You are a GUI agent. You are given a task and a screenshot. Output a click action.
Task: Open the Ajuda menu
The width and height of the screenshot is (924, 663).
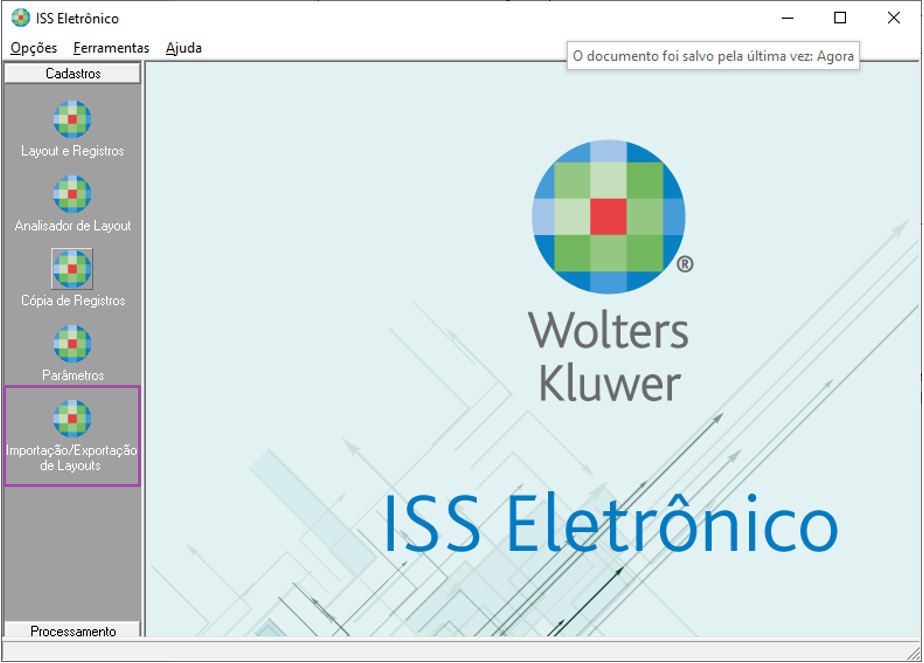point(184,48)
